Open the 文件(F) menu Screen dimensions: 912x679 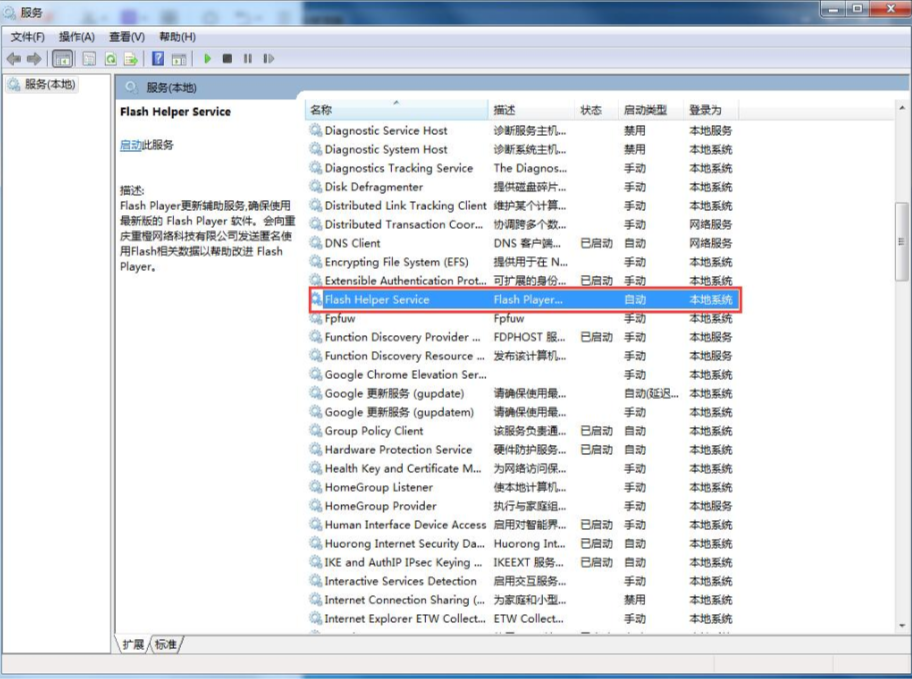pyautogui.click(x=27, y=37)
